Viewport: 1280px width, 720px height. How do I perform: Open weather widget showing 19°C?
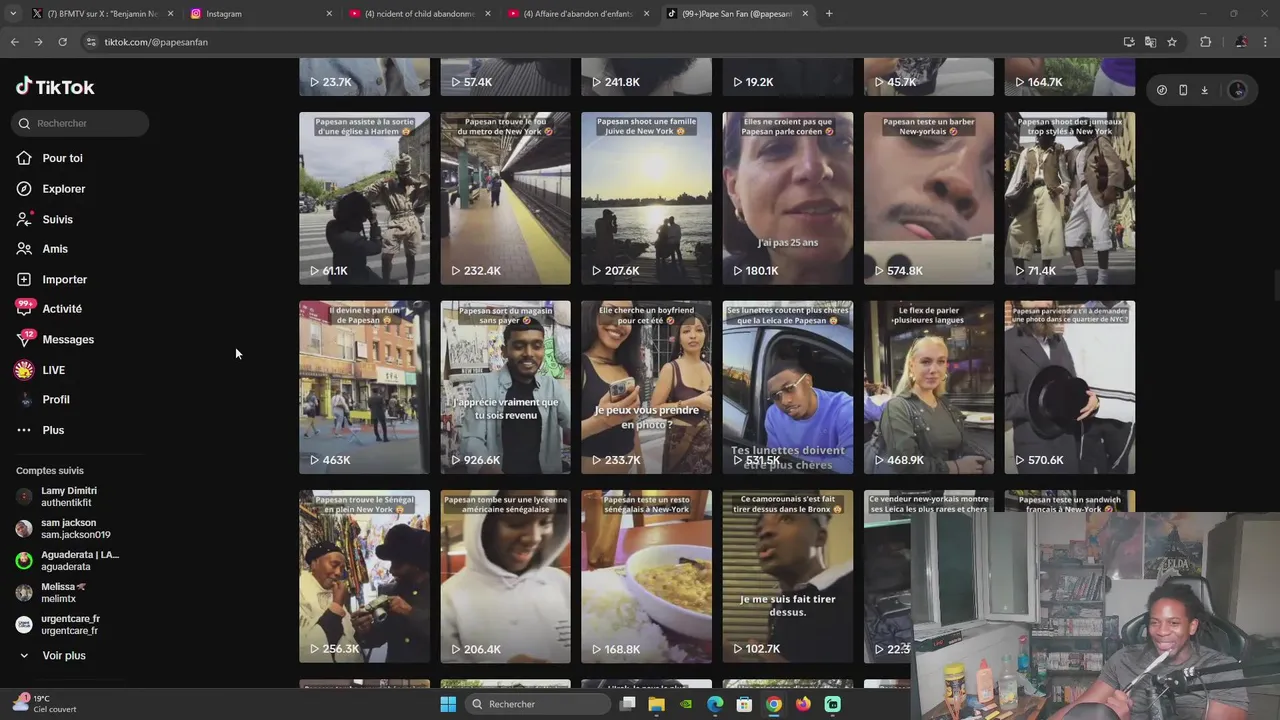[45, 704]
